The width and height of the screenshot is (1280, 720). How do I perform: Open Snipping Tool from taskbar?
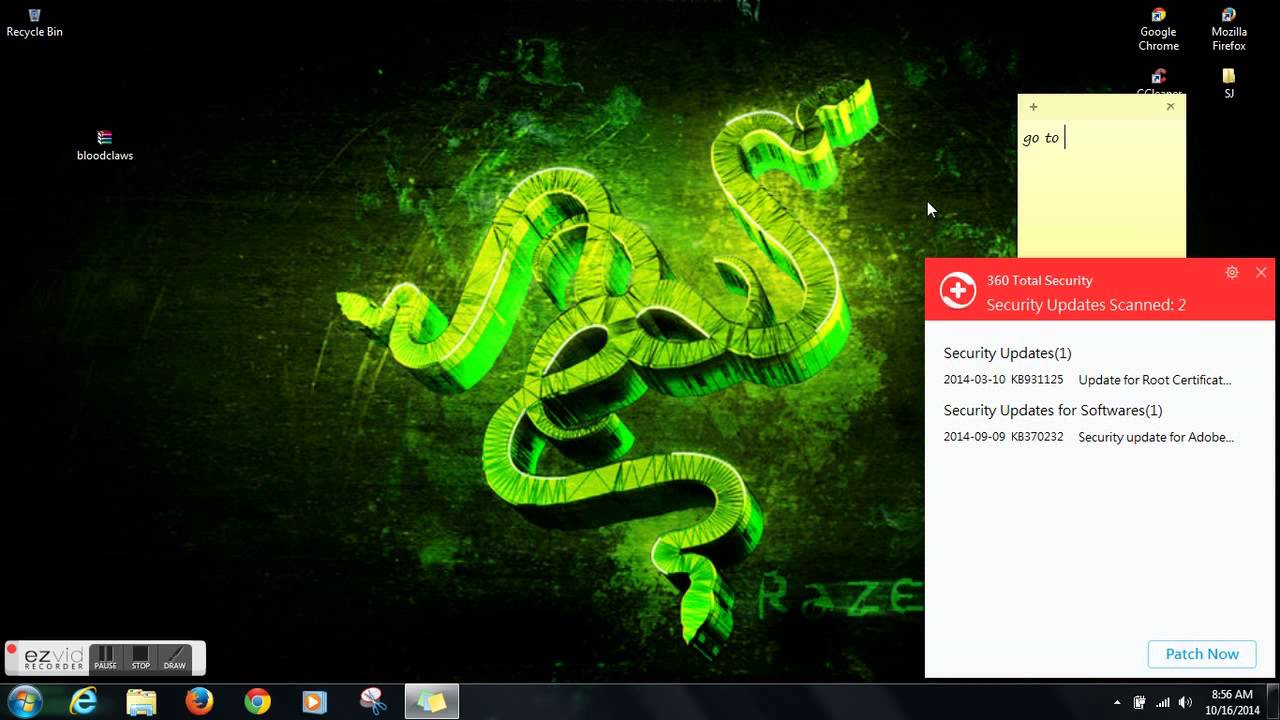tap(373, 702)
